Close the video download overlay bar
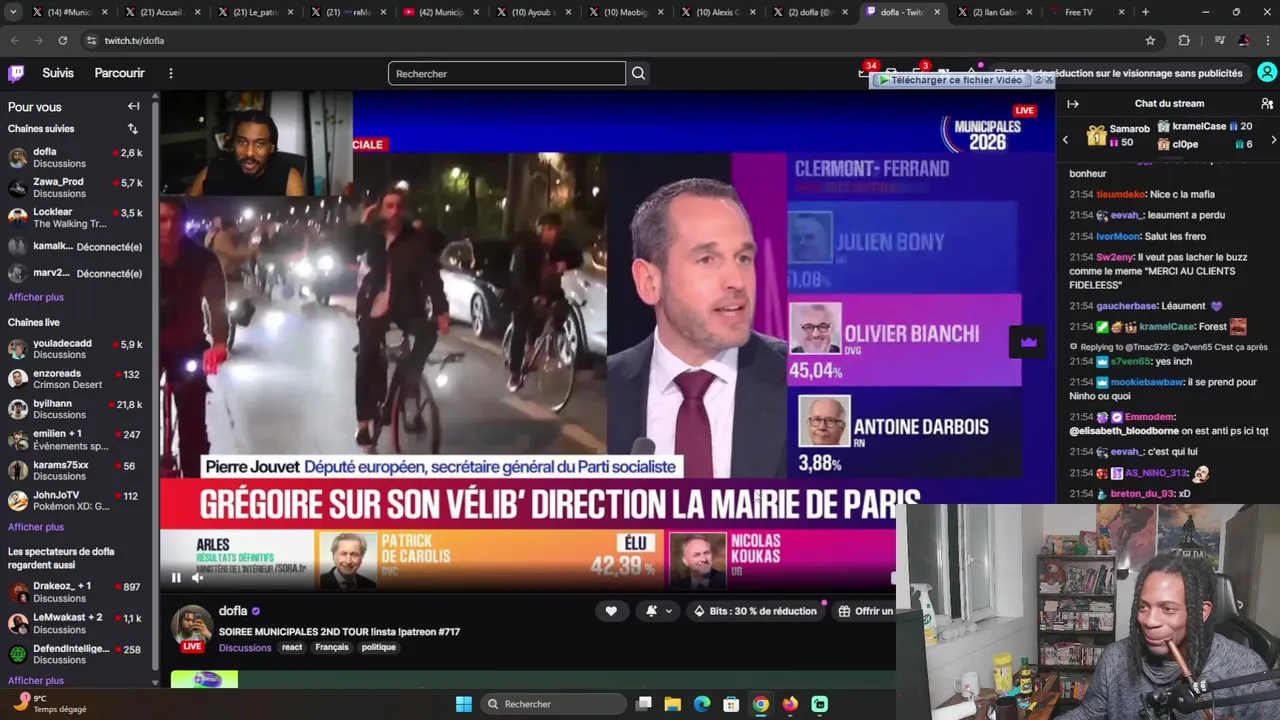 [1048, 80]
